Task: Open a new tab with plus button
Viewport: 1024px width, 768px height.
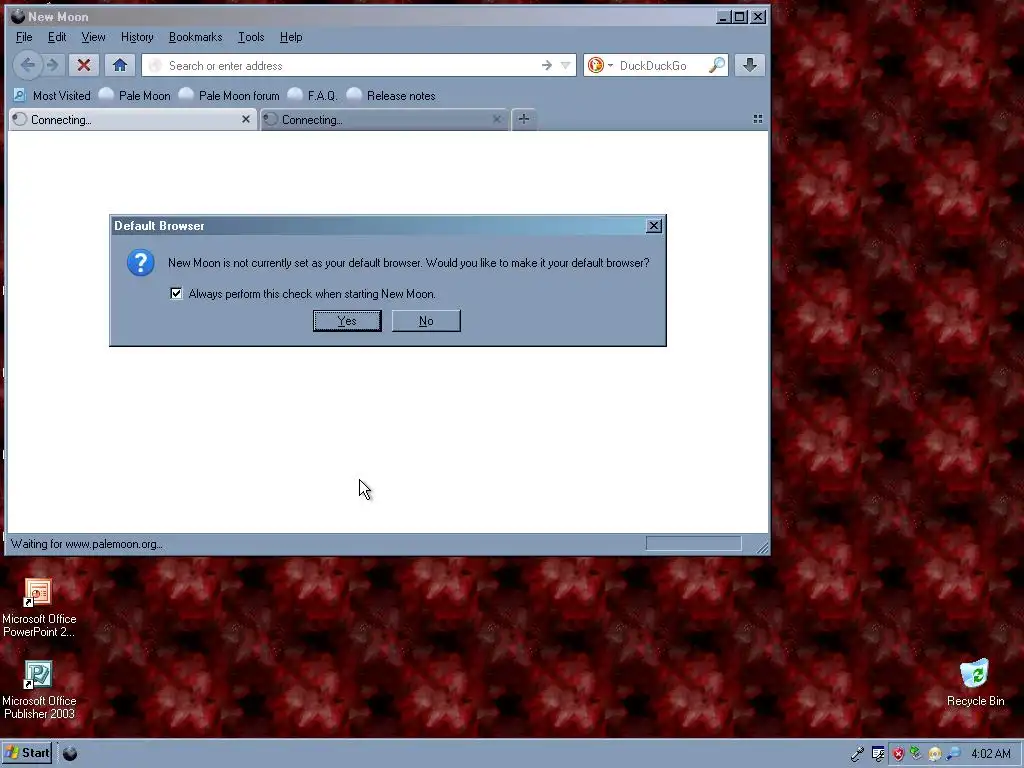Action: click(x=524, y=119)
